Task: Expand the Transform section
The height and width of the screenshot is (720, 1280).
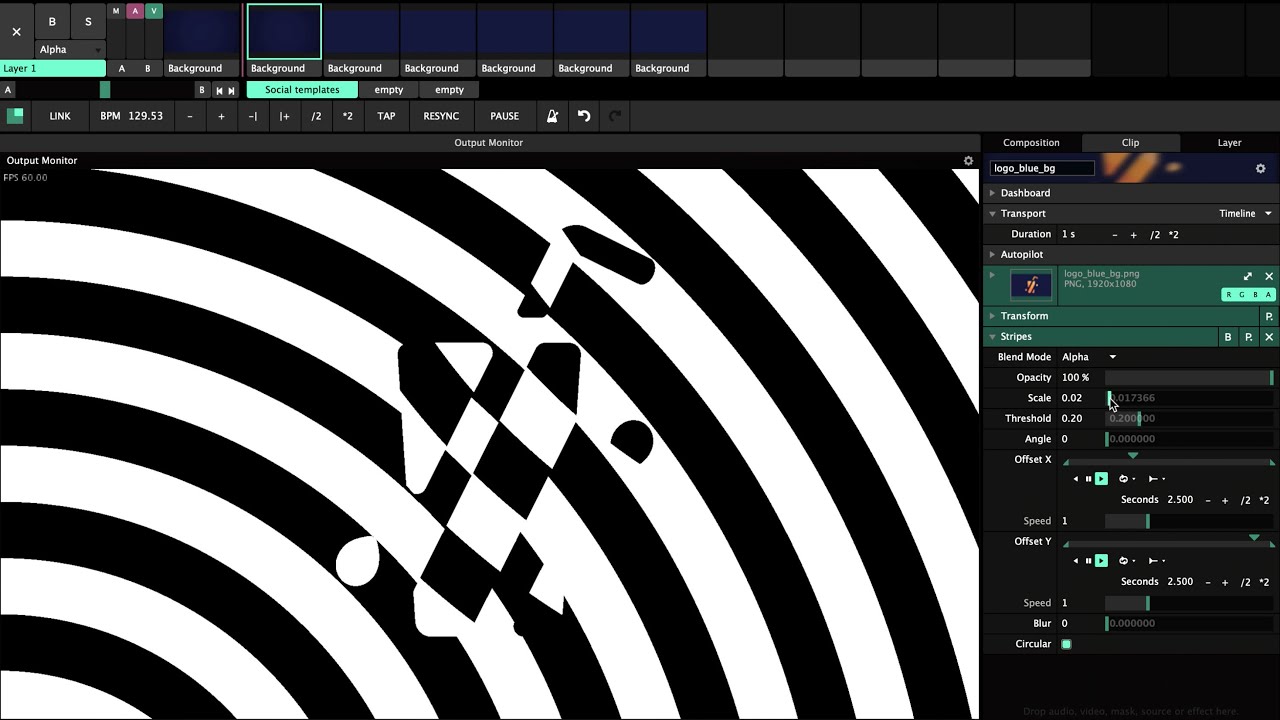Action: pos(993,316)
